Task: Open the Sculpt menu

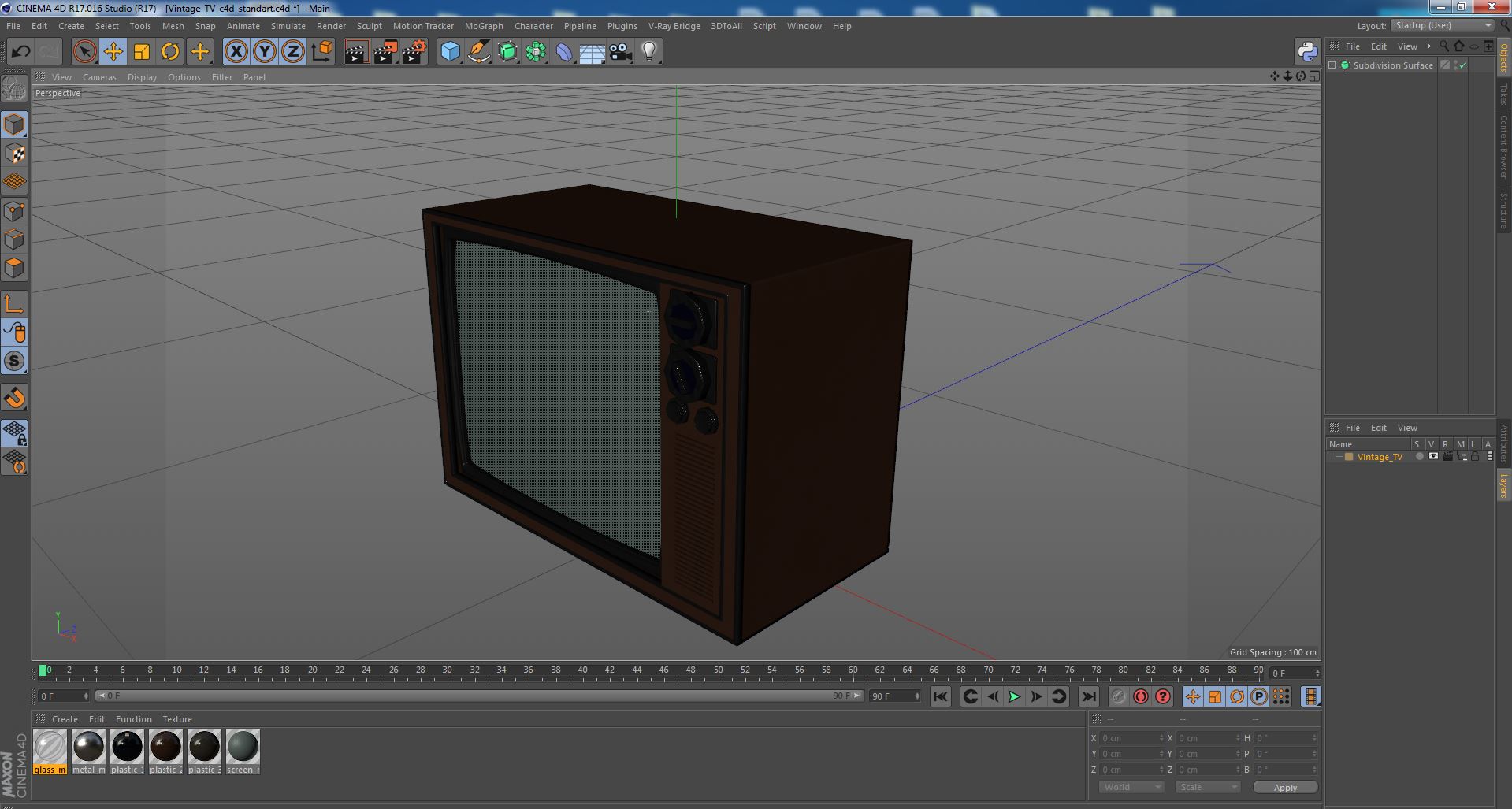Action: 369,26
